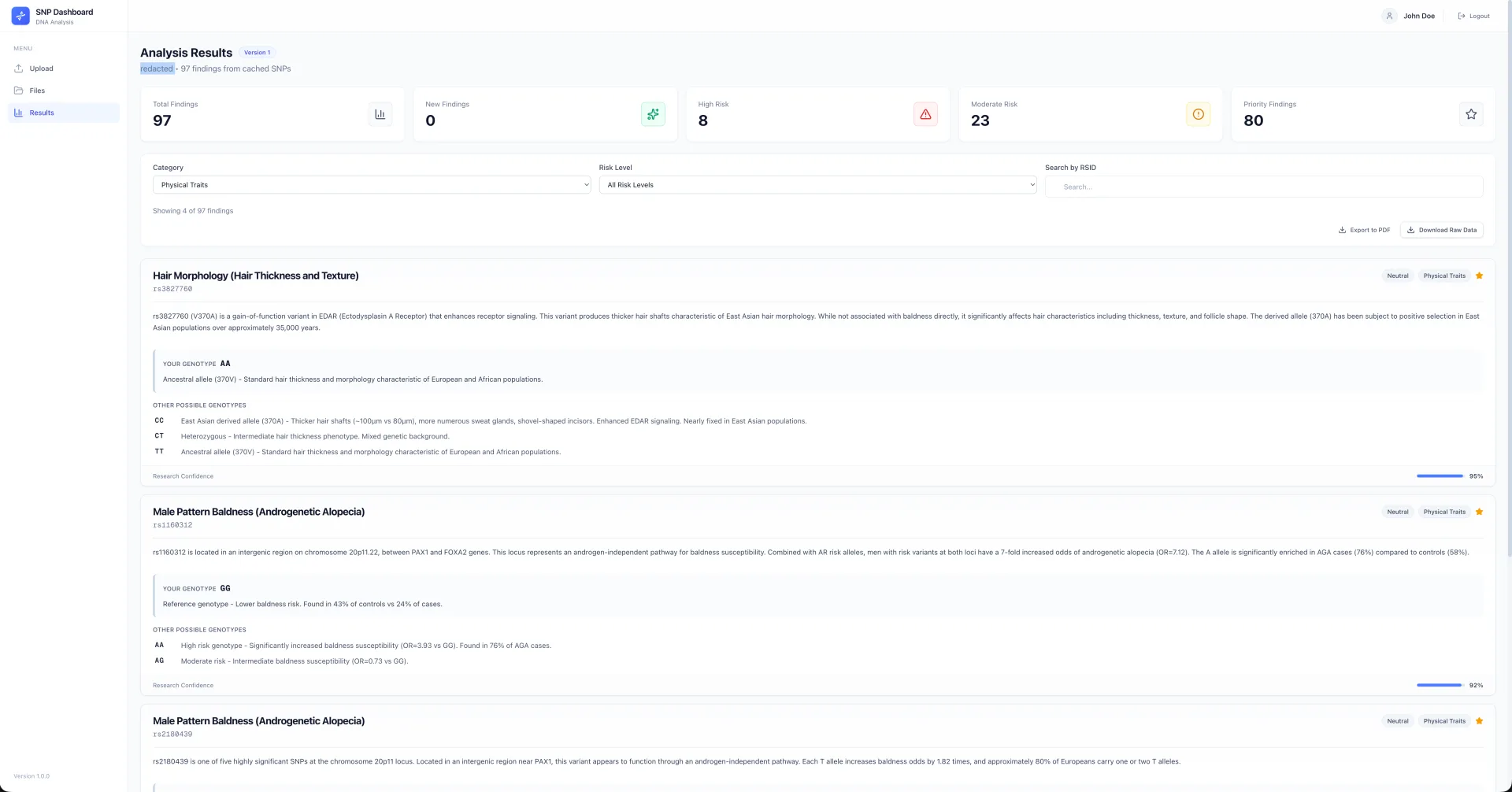The height and width of the screenshot is (792, 1512).
Task: Click the High Risk warning triangle icon
Action: click(x=925, y=114)
